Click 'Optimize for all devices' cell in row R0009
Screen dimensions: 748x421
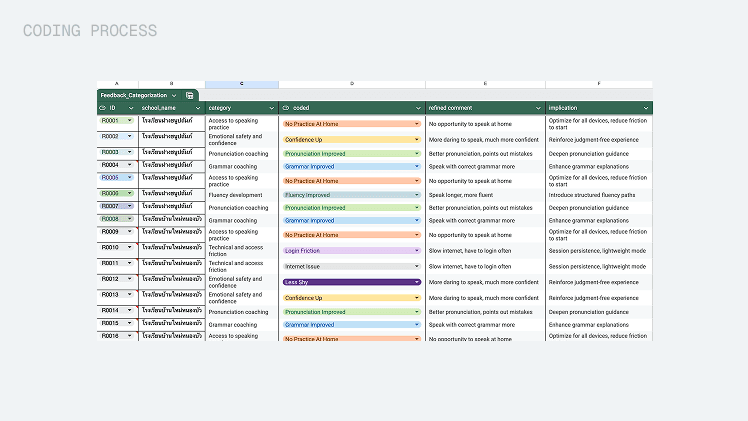pyautogui.click(x=598, y=235)
